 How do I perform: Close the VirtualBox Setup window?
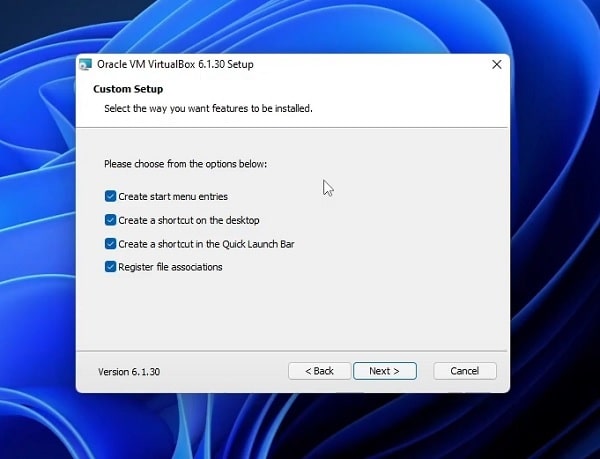tap(497, 65)
